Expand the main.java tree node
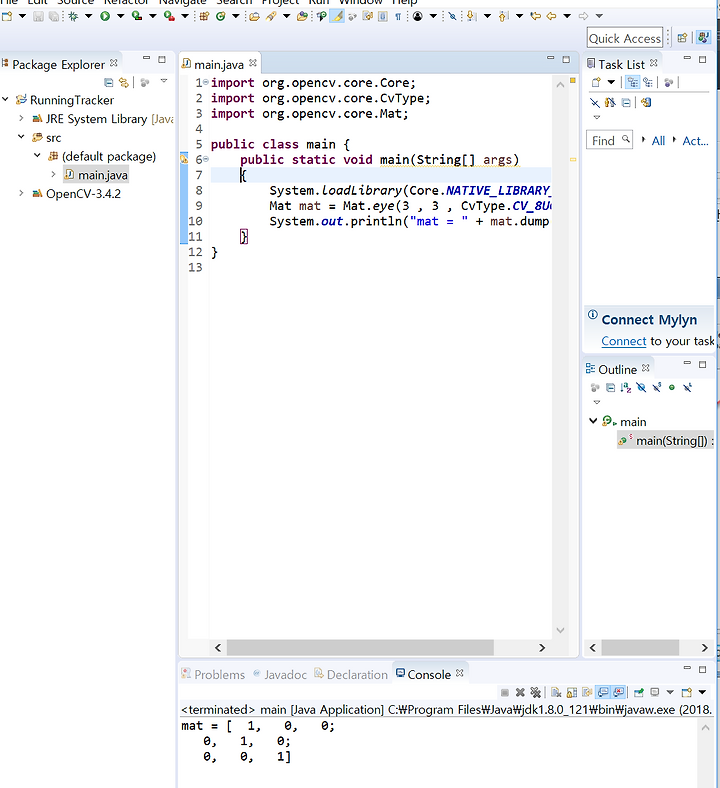The height and width of the screenshot is (788, 720). (53, 174)
